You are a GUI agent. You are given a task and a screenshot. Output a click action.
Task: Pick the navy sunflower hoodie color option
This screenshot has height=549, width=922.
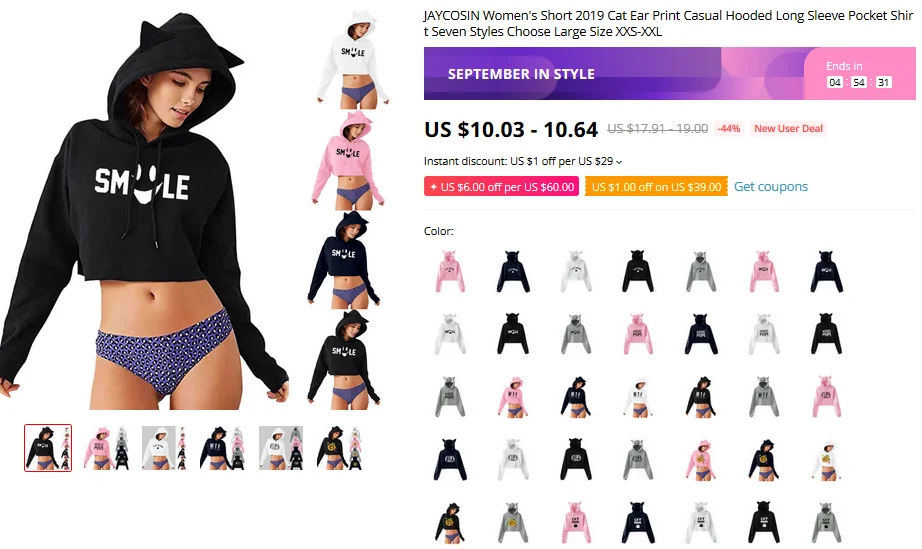763,460
